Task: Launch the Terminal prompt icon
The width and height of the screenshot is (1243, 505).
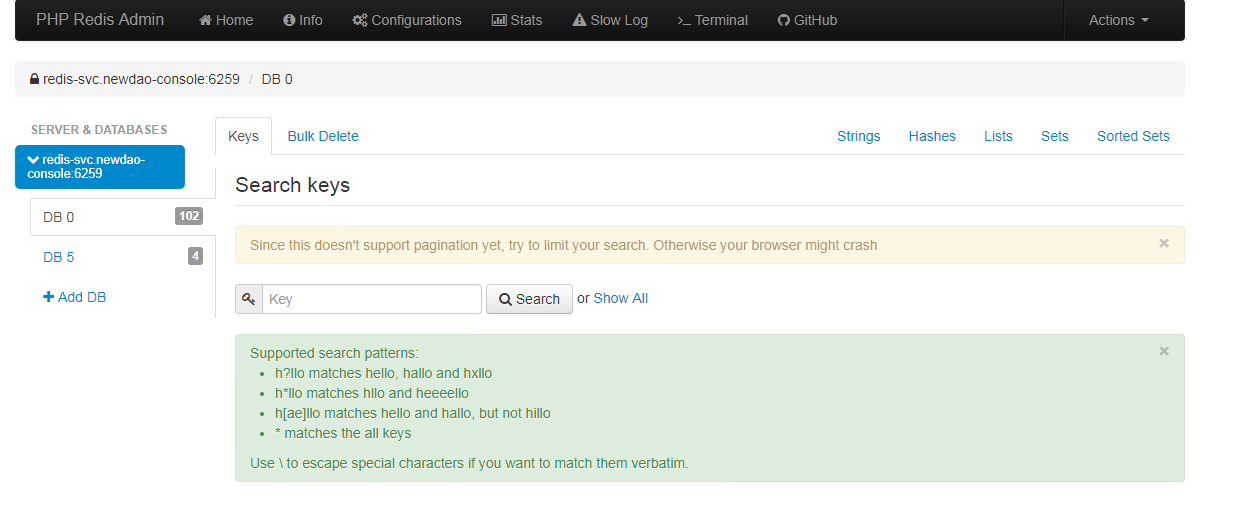Action: 684,21
